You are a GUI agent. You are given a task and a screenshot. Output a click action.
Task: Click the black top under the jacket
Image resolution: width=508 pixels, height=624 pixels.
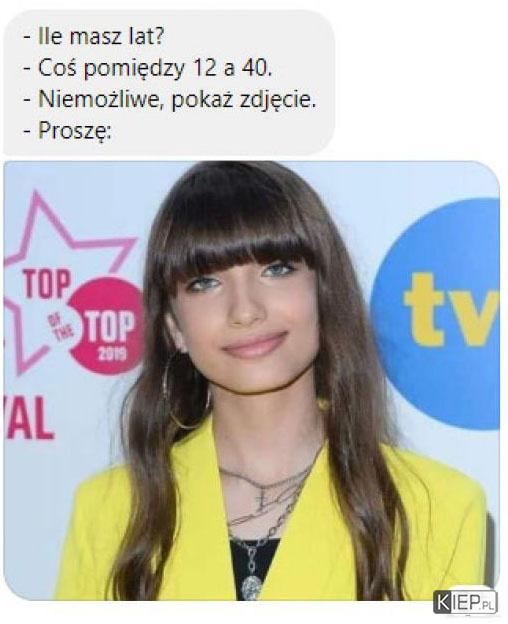click(254, 567)
